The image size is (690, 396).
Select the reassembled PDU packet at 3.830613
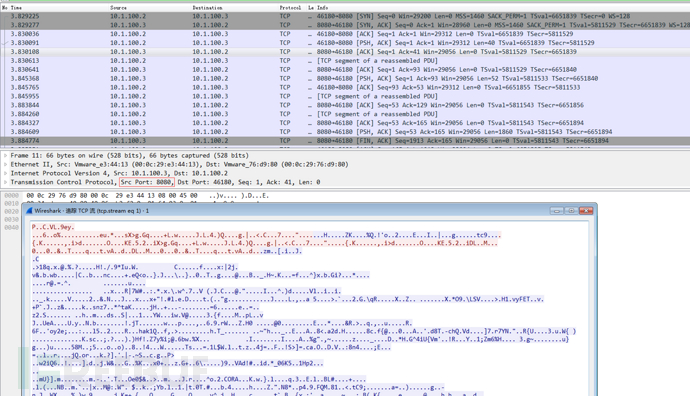tap(345, 60)
